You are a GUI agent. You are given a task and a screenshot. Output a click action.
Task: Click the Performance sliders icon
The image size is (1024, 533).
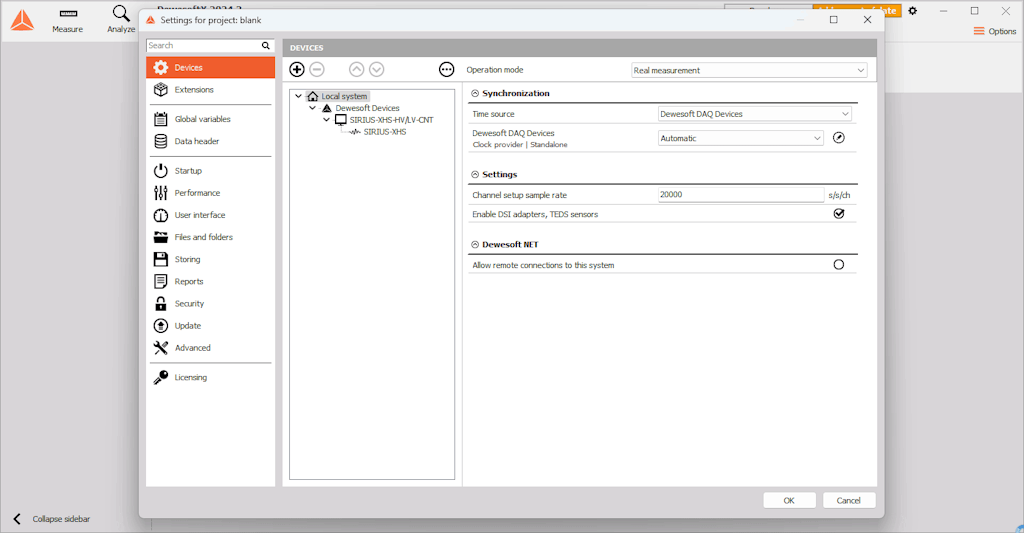coord(161,193)
